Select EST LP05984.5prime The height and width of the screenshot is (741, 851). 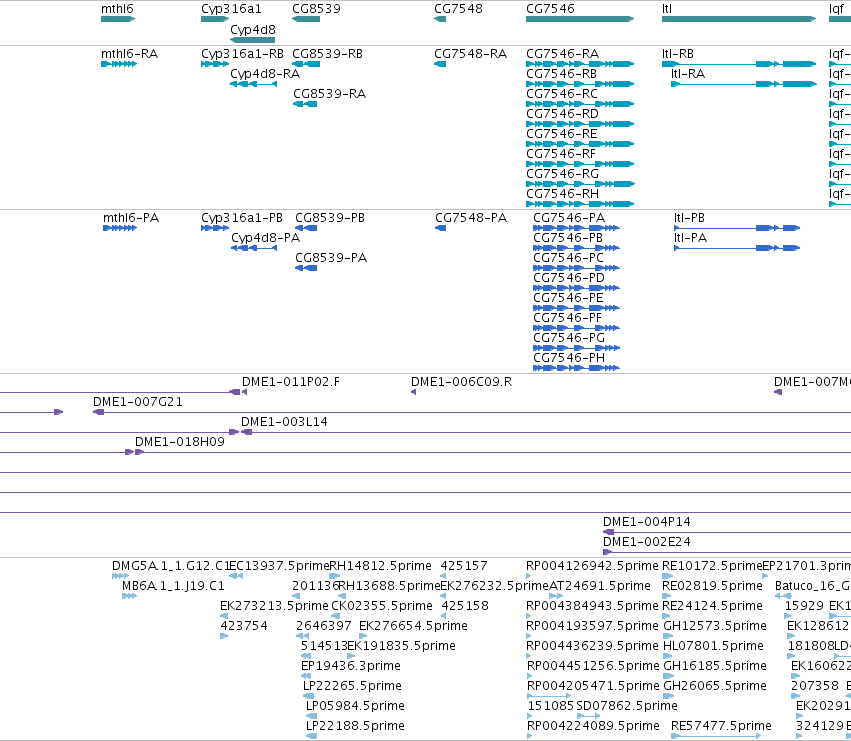(x=312, y=716)
